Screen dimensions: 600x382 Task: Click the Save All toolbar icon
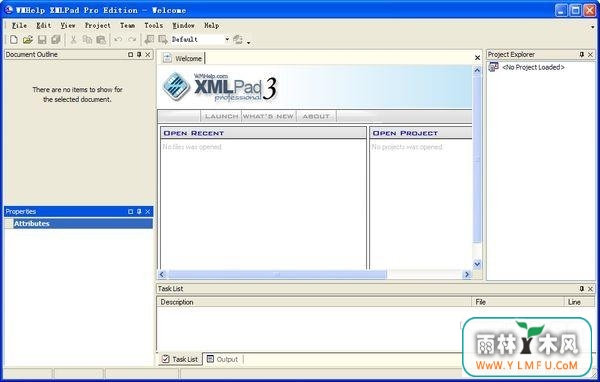click(56, 39)
